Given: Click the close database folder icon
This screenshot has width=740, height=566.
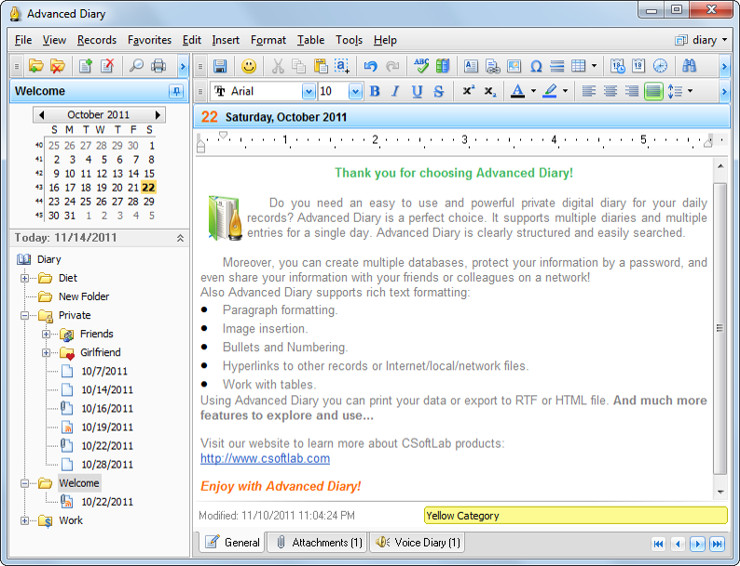Looking at the screenshot, I should [58, 66].
